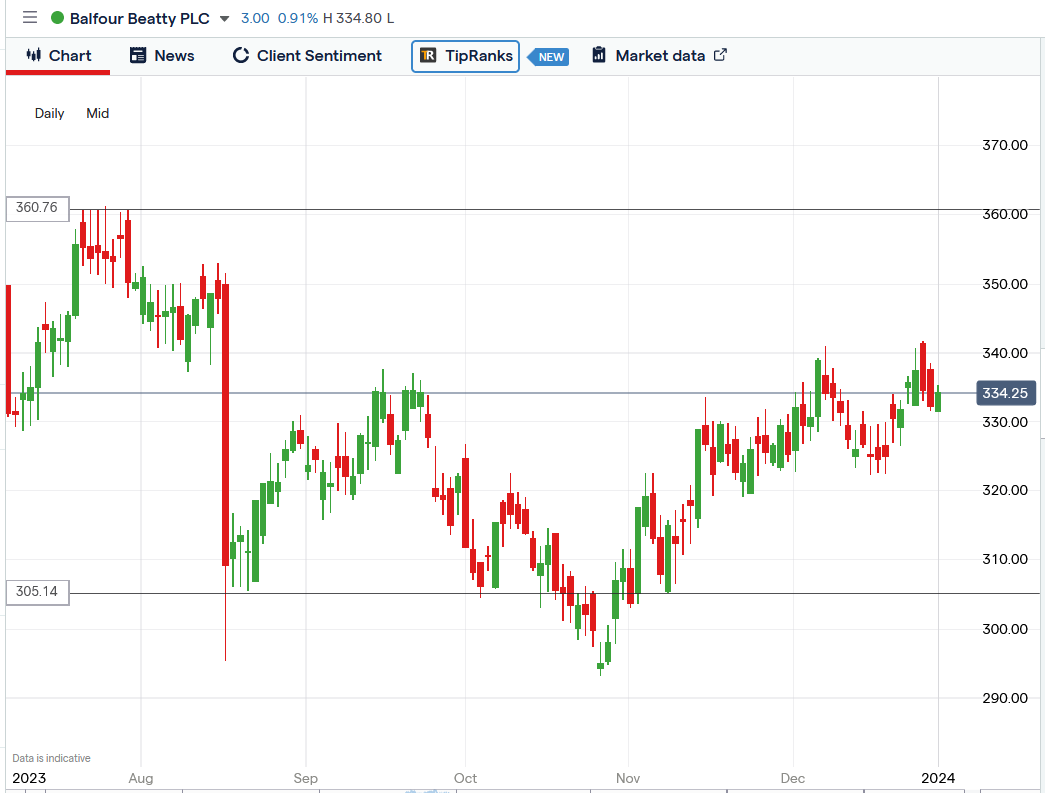Open the News tab
Viewport: 1045px width, 793px height.
[x=162, y=56]
